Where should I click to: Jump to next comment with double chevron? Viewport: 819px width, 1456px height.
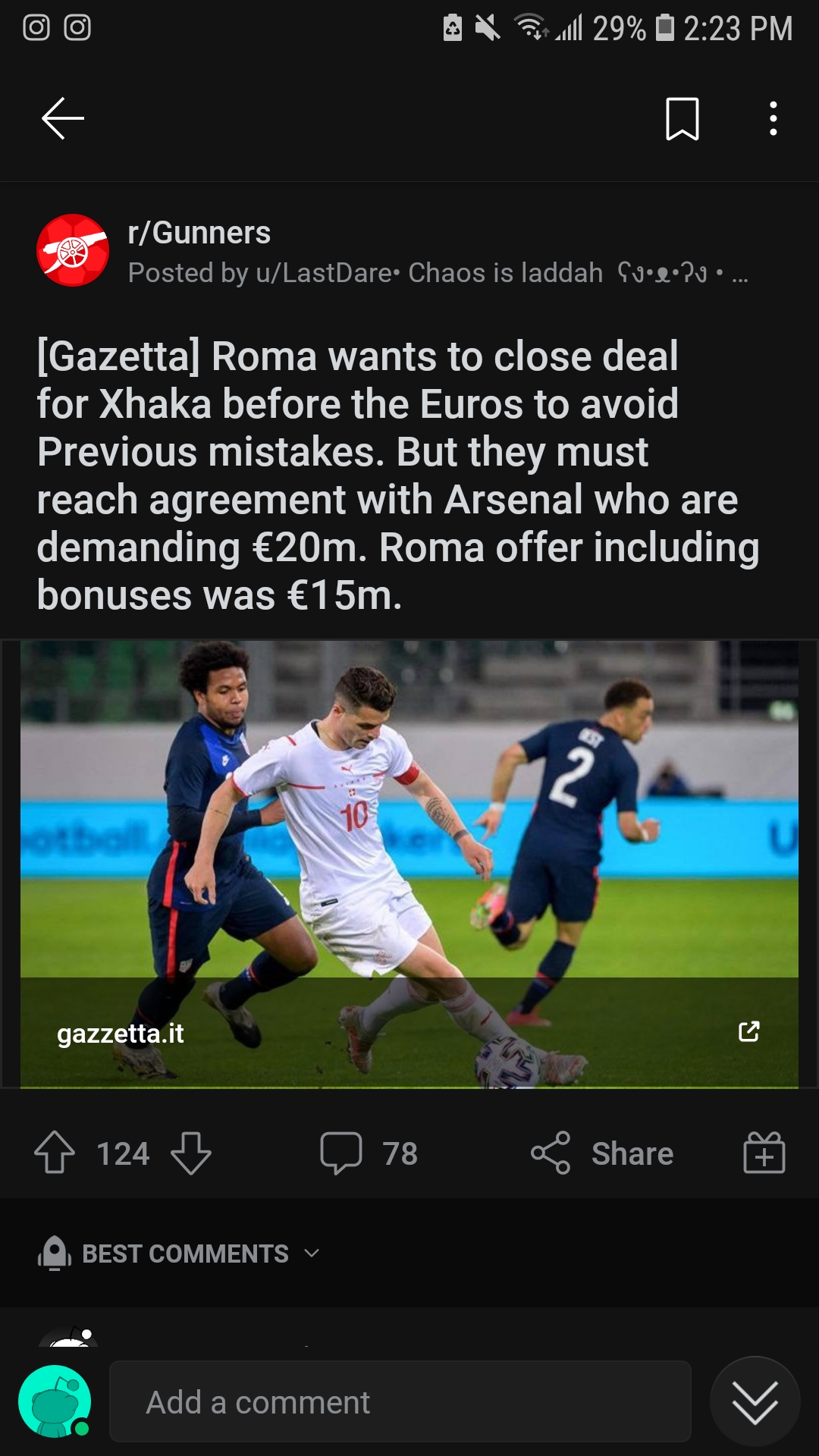[x=755, y=1401]
